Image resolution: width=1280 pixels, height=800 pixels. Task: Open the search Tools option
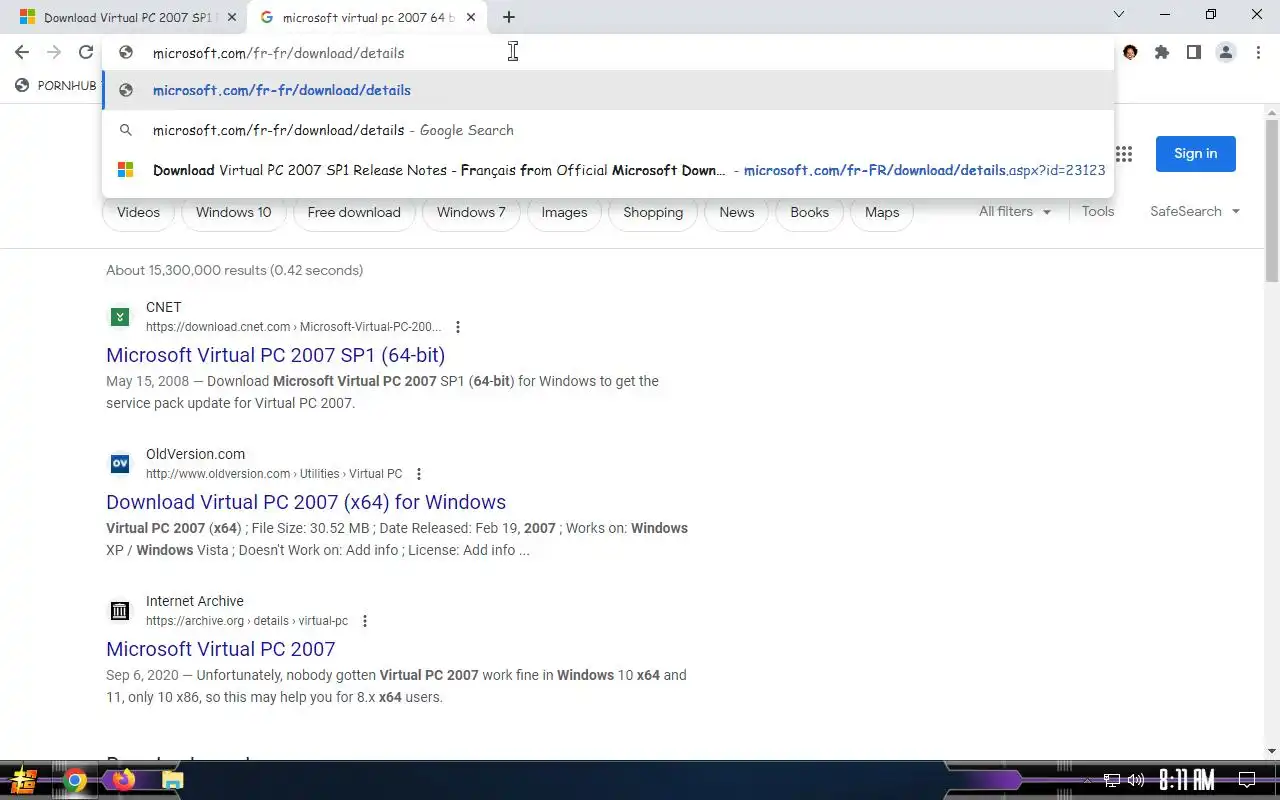pos(1098,212)
